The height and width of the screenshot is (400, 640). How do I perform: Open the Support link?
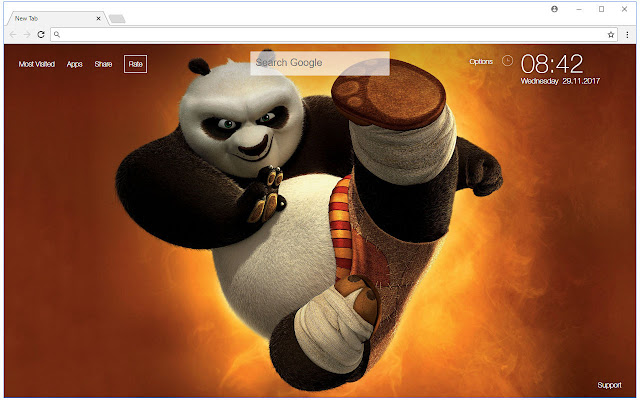[x=609, y=385]
